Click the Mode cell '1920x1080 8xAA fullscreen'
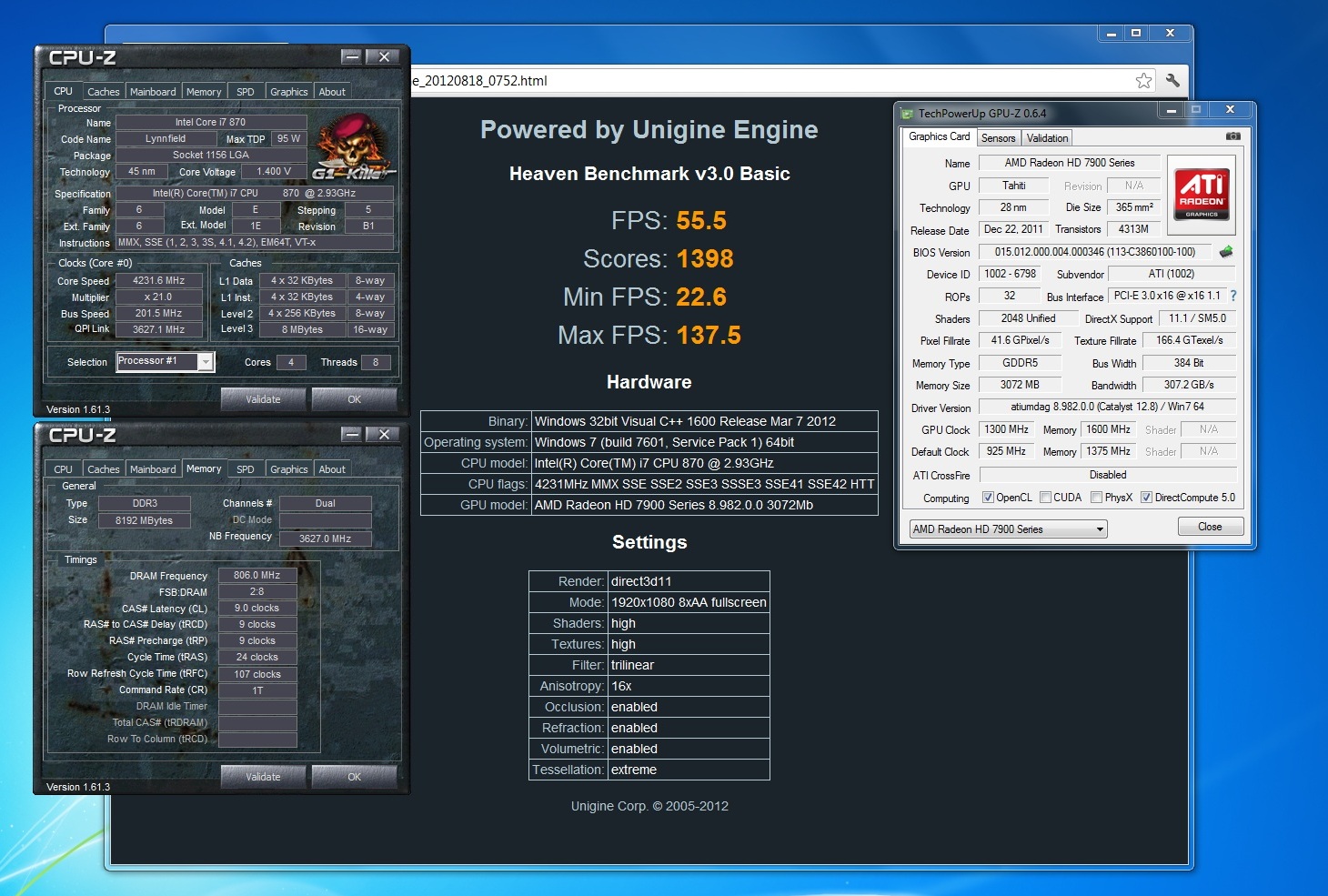Image resolution: width=1328 pixels, height=896 pixels. coord(689,602)
